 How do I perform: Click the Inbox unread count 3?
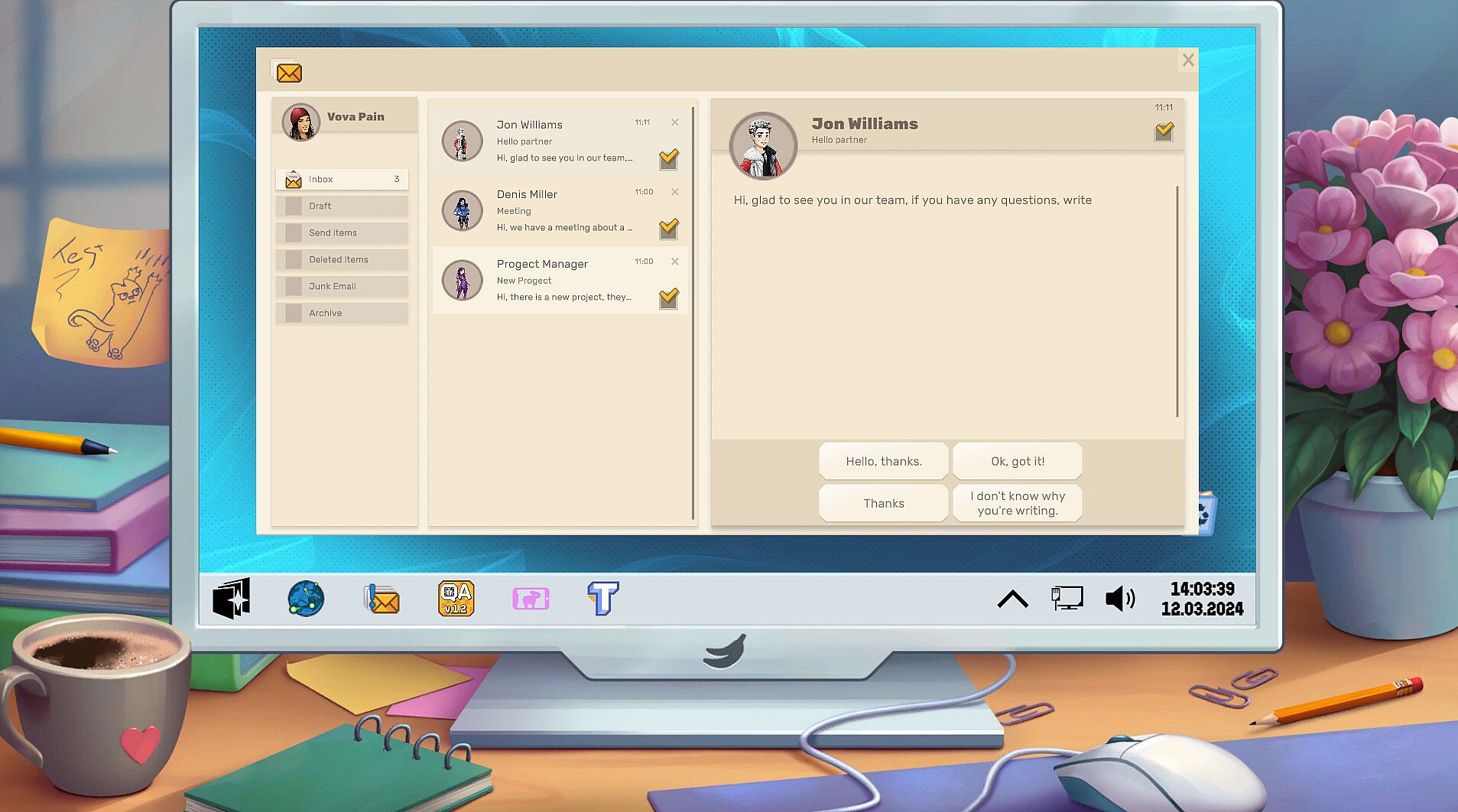397,179
